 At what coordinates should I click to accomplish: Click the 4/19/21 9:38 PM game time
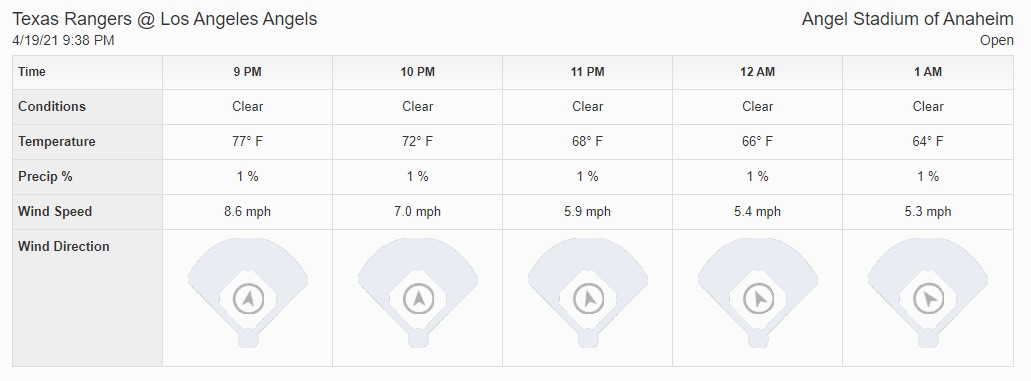(x=64, y=41)
